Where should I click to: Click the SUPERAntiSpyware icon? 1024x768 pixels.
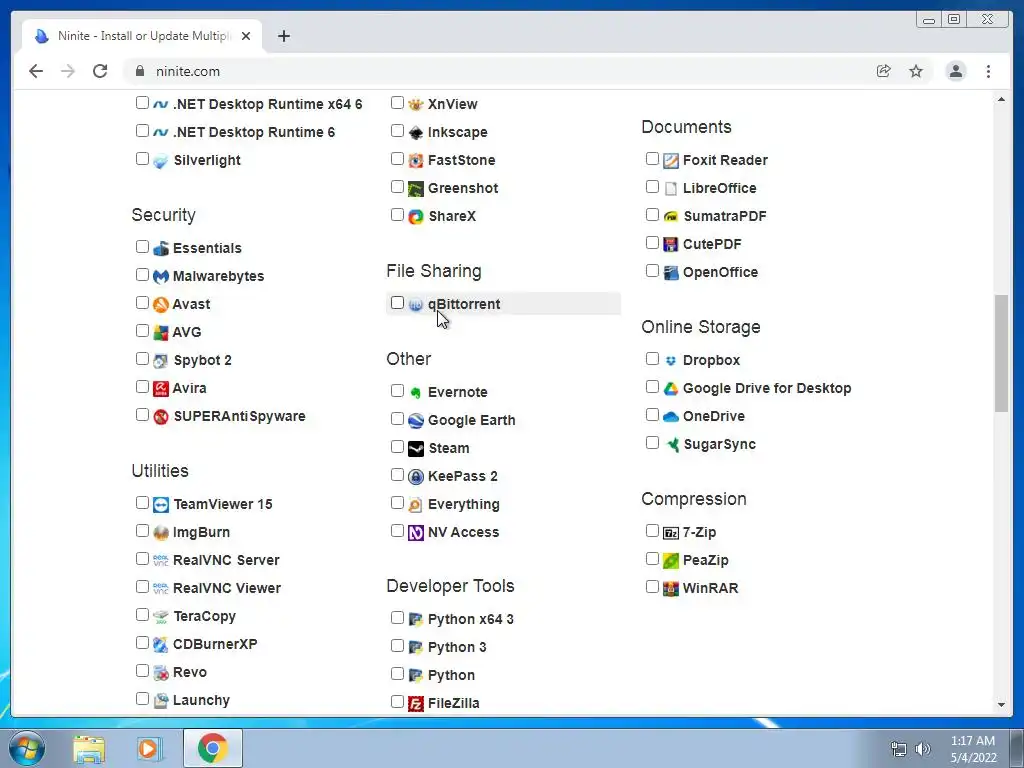pyautogui.click(x=161, y=417)
